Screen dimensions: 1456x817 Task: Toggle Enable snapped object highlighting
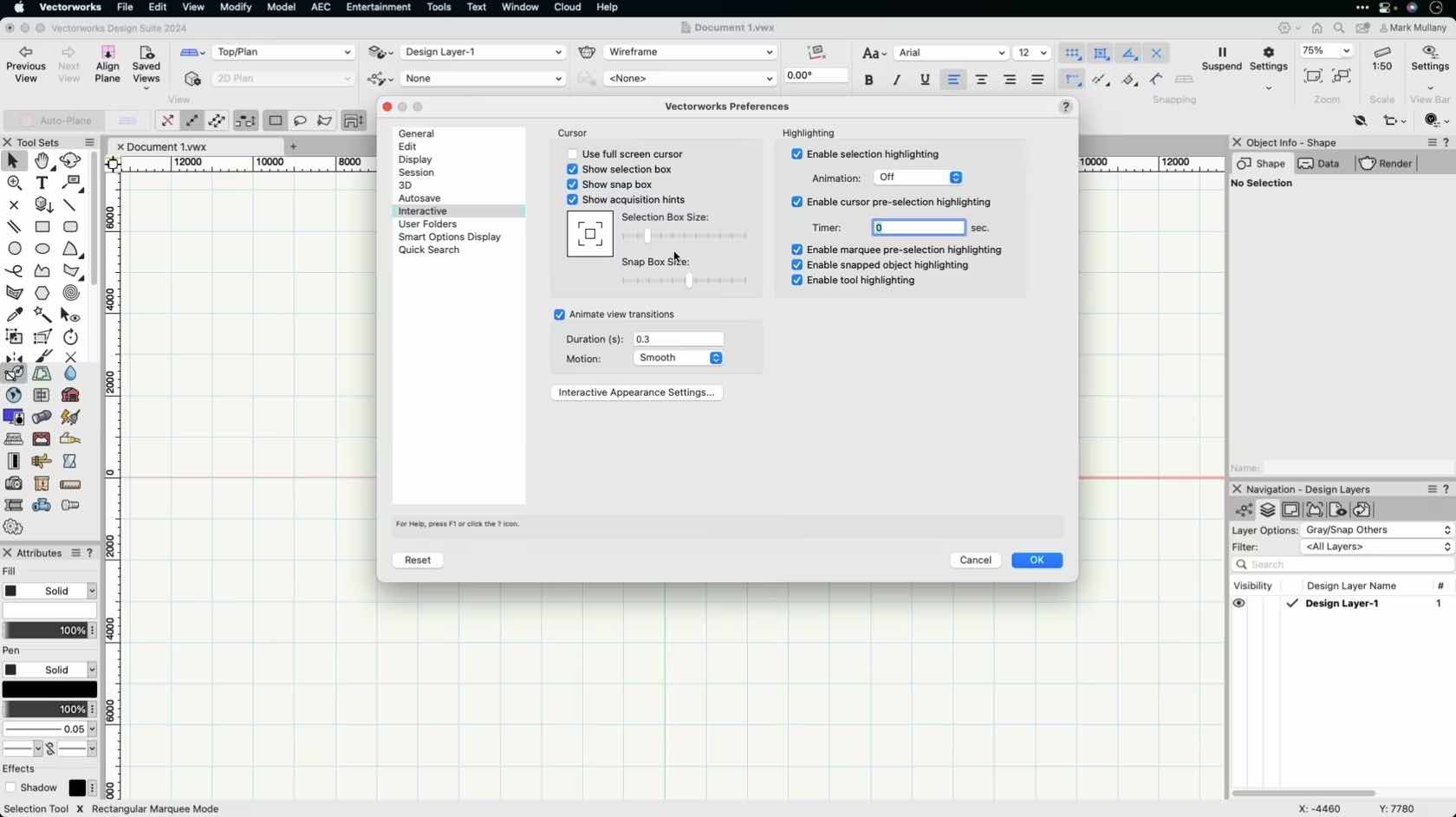[796, 265]
